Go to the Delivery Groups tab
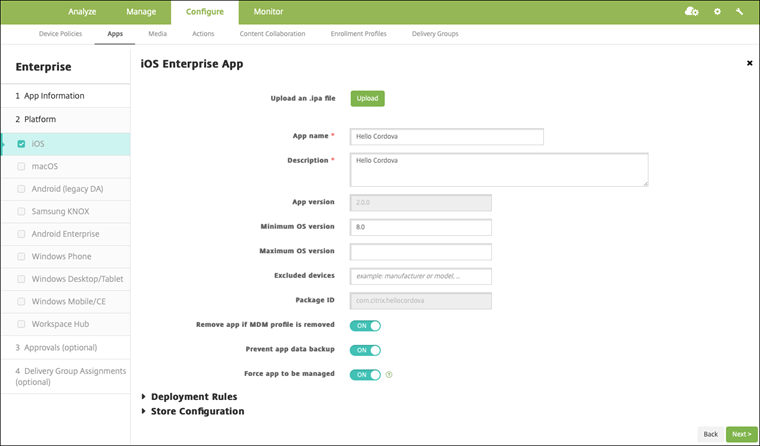This screenshot has height=446, width=760. pos(435,33)
